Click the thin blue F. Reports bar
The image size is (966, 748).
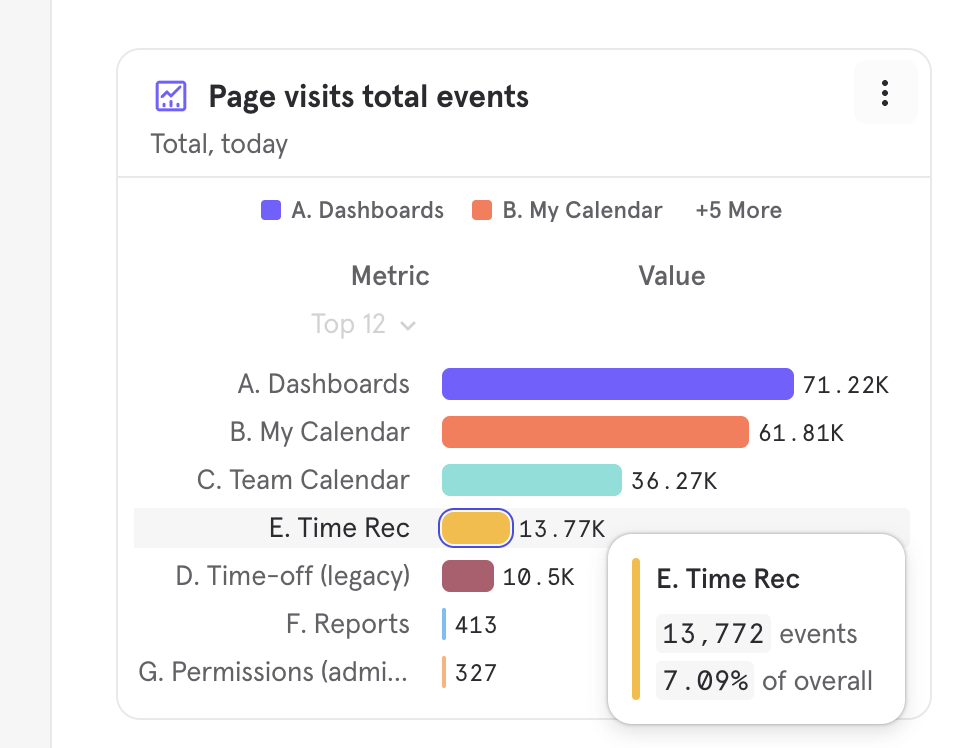(444, 624)
